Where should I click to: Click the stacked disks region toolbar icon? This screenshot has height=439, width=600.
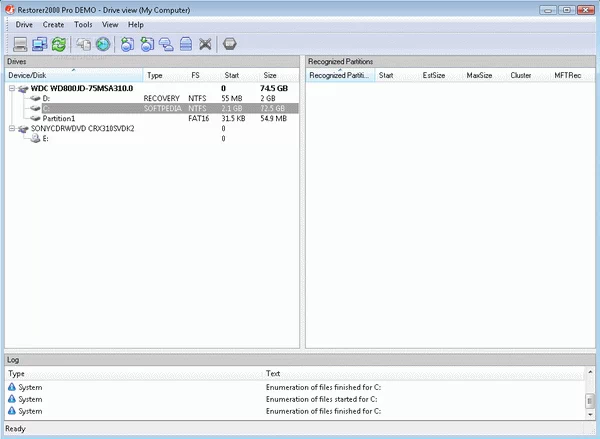[x=166, y=44]
